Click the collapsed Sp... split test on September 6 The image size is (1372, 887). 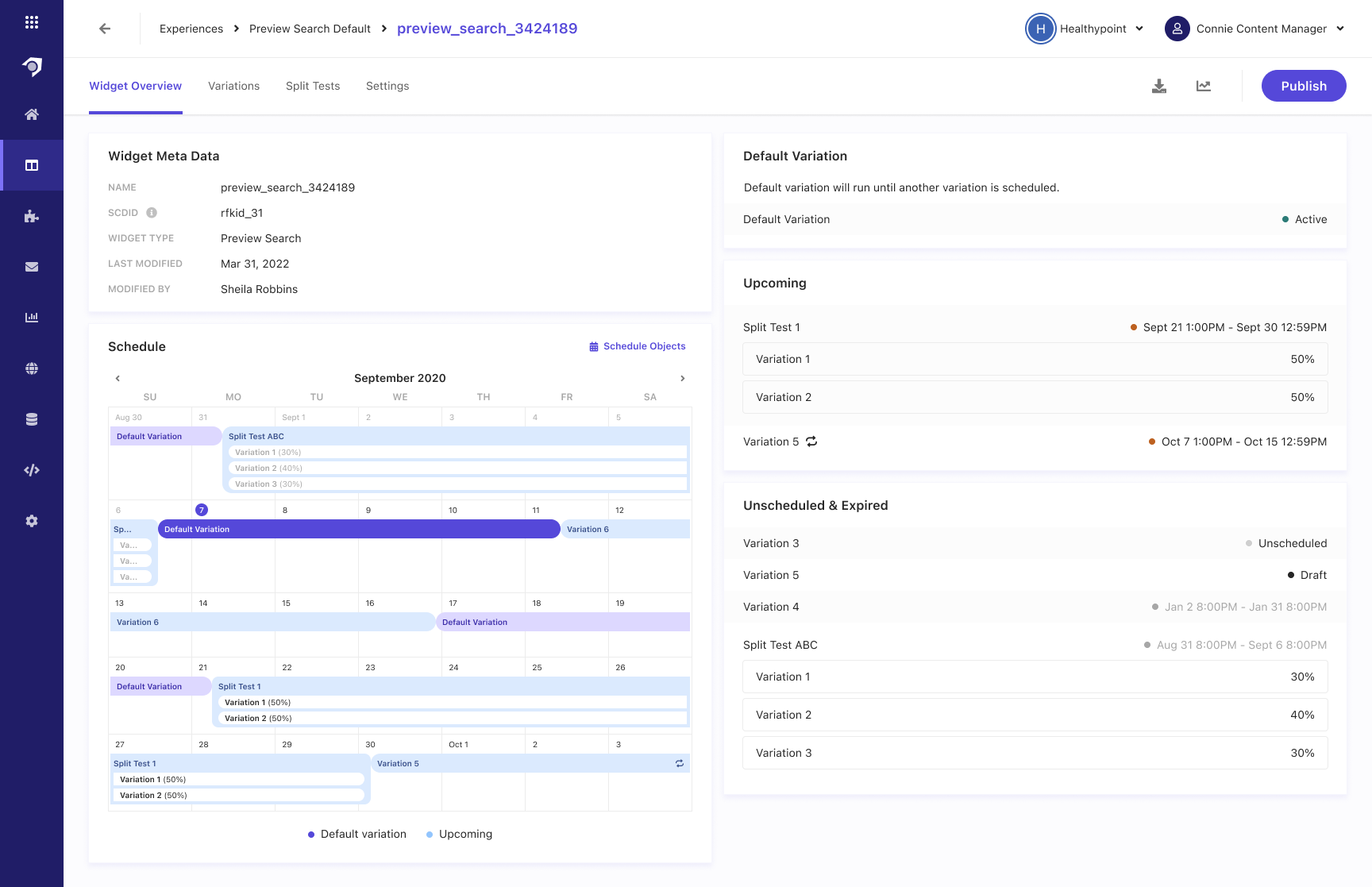pyautogui.click(x=133, y=529)
